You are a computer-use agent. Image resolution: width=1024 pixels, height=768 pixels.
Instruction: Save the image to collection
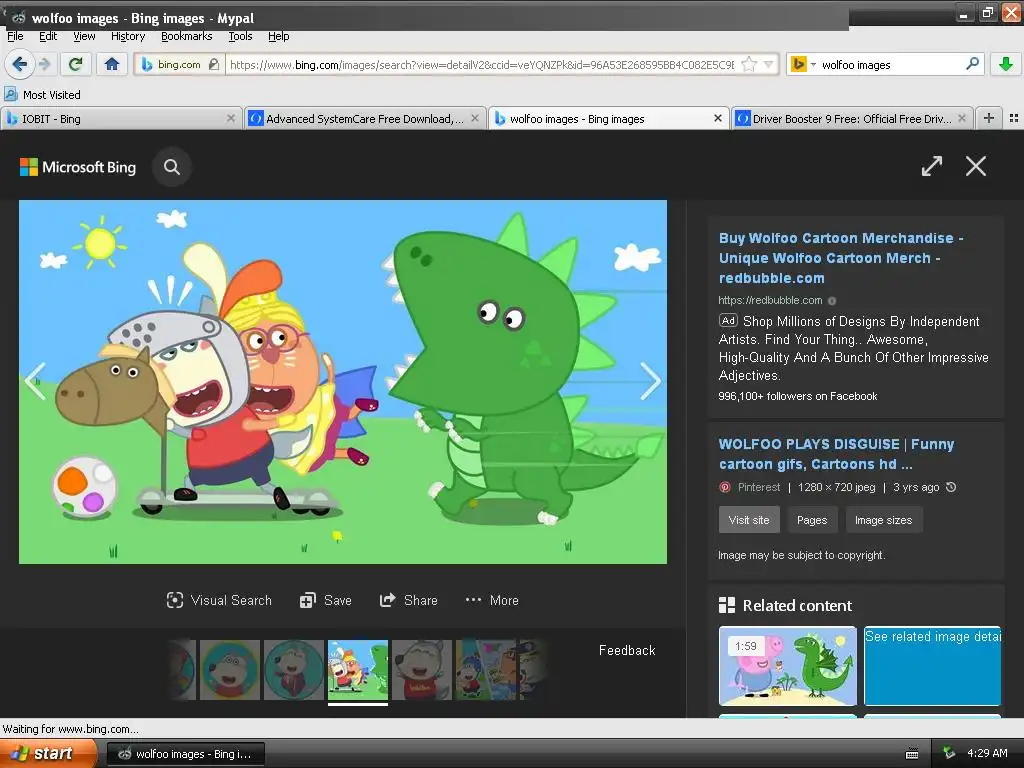point(325,600)
